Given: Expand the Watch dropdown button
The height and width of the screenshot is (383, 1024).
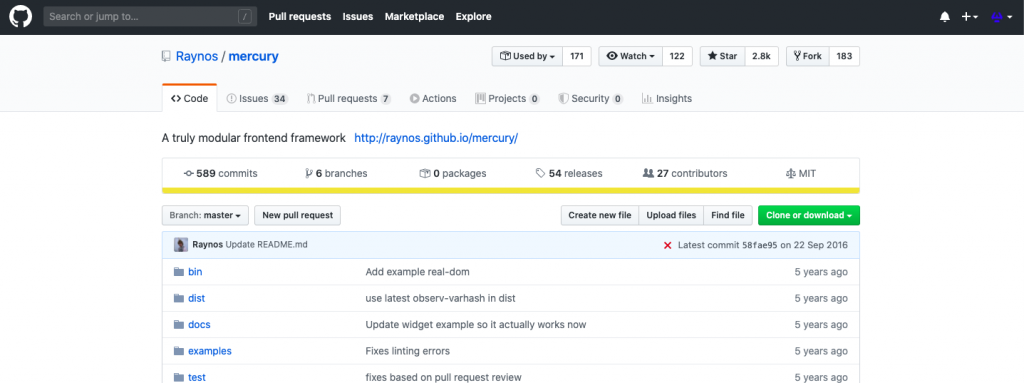Looking at the screenshot, I should (631, 56).
